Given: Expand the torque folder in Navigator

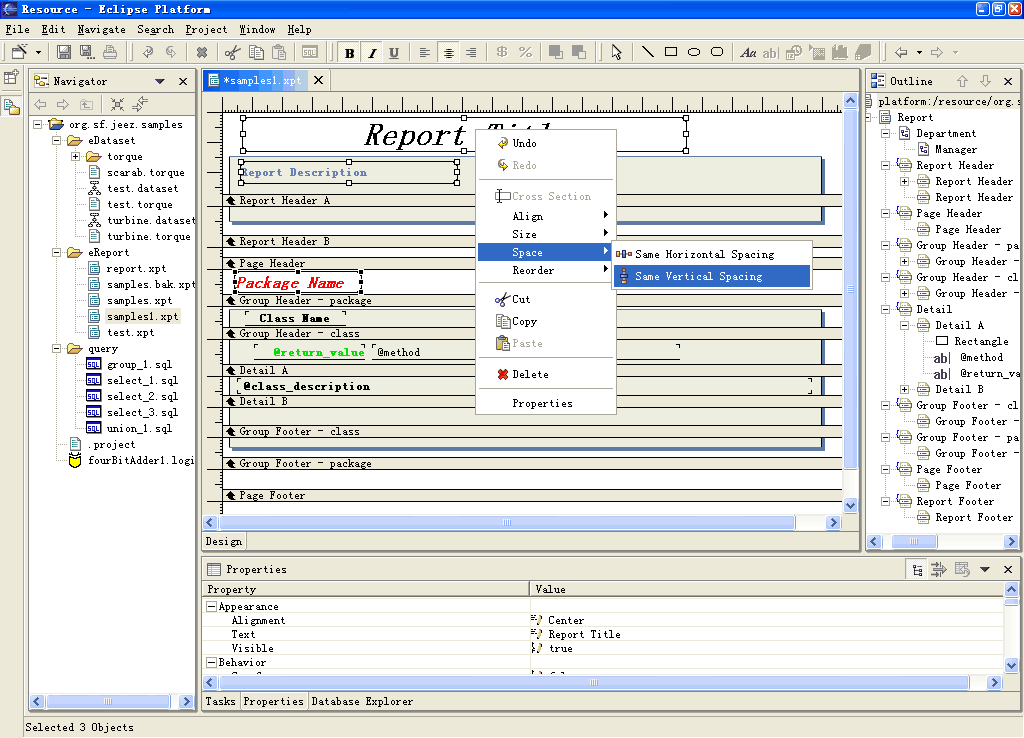Looking at the screenshot, I should coord(76,157).
